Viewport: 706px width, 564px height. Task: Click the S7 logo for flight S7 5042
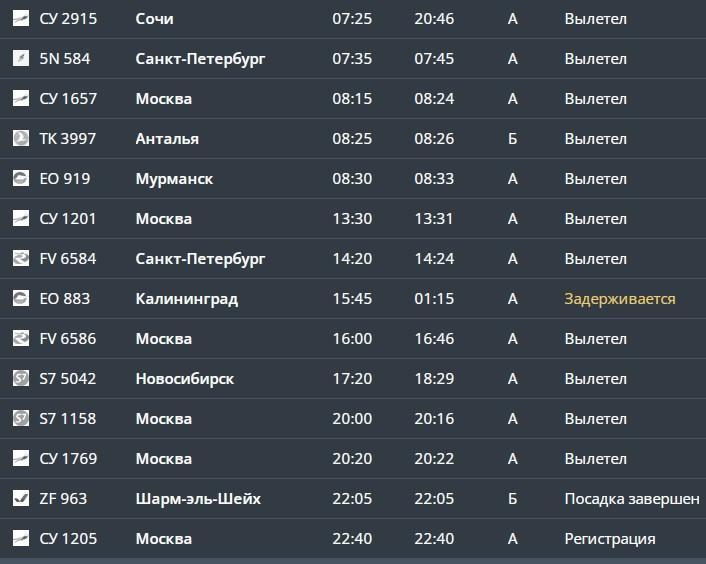point(21,379)
